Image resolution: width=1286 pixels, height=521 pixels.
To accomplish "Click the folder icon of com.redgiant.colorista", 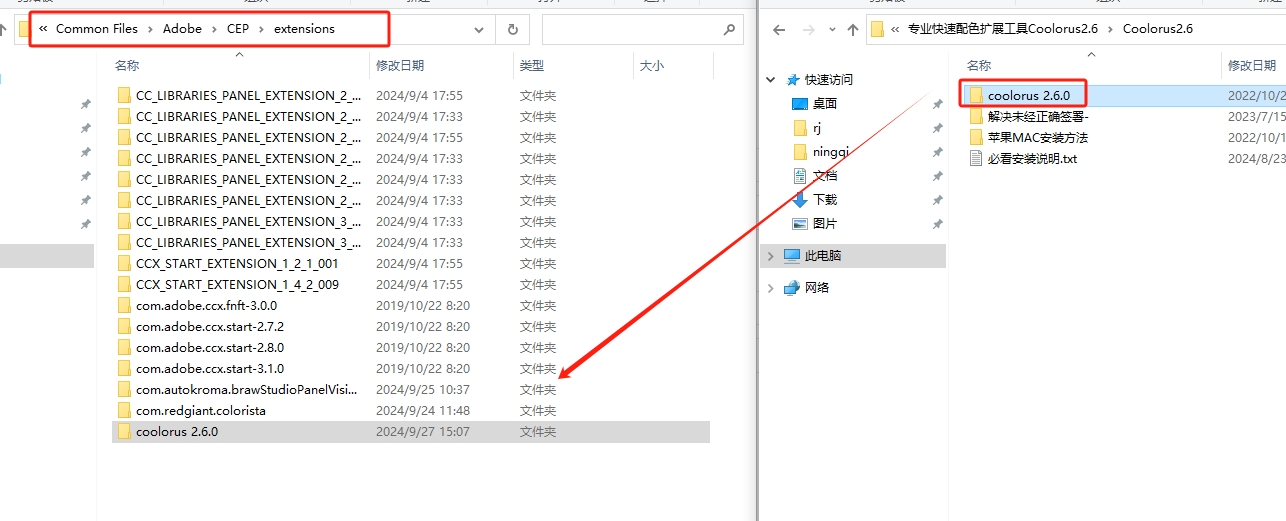I will 124,410.
